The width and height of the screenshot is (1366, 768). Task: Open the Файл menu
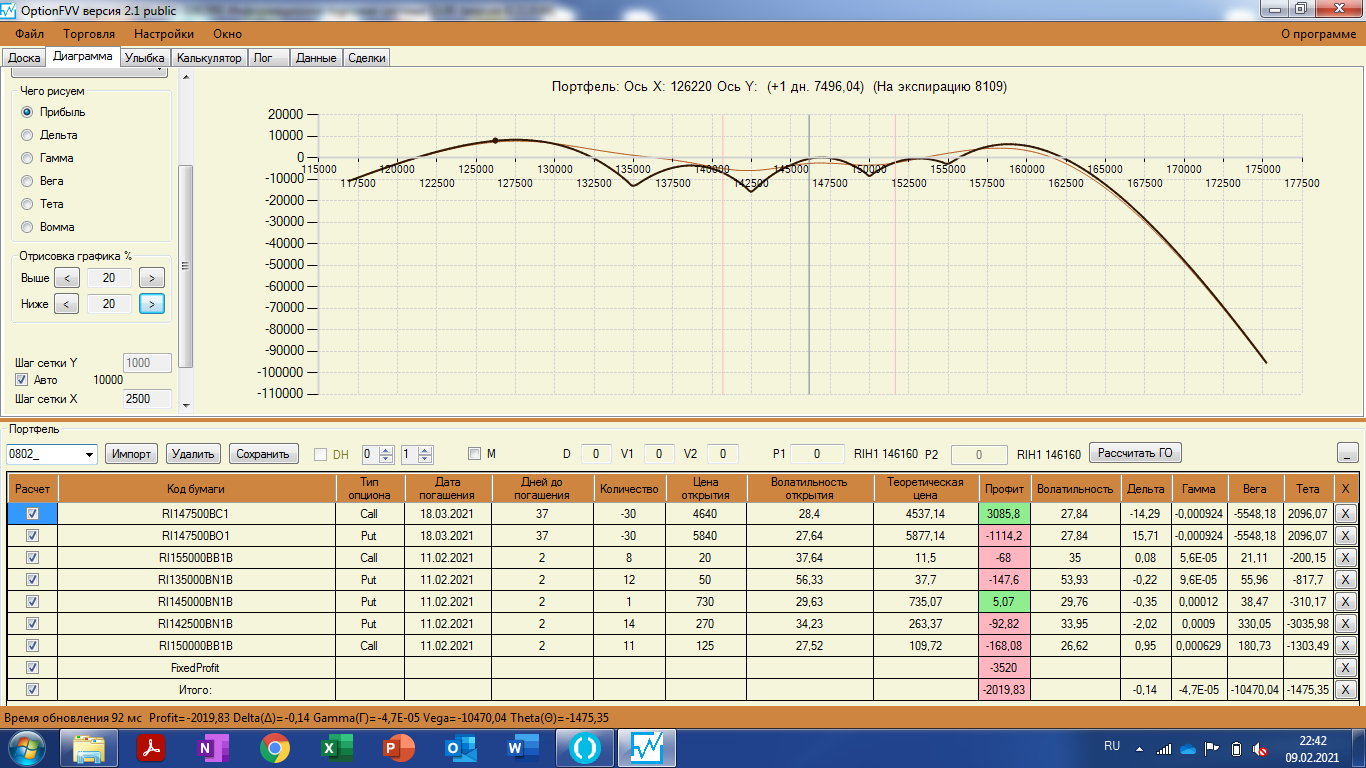click(x=30, y=34)
